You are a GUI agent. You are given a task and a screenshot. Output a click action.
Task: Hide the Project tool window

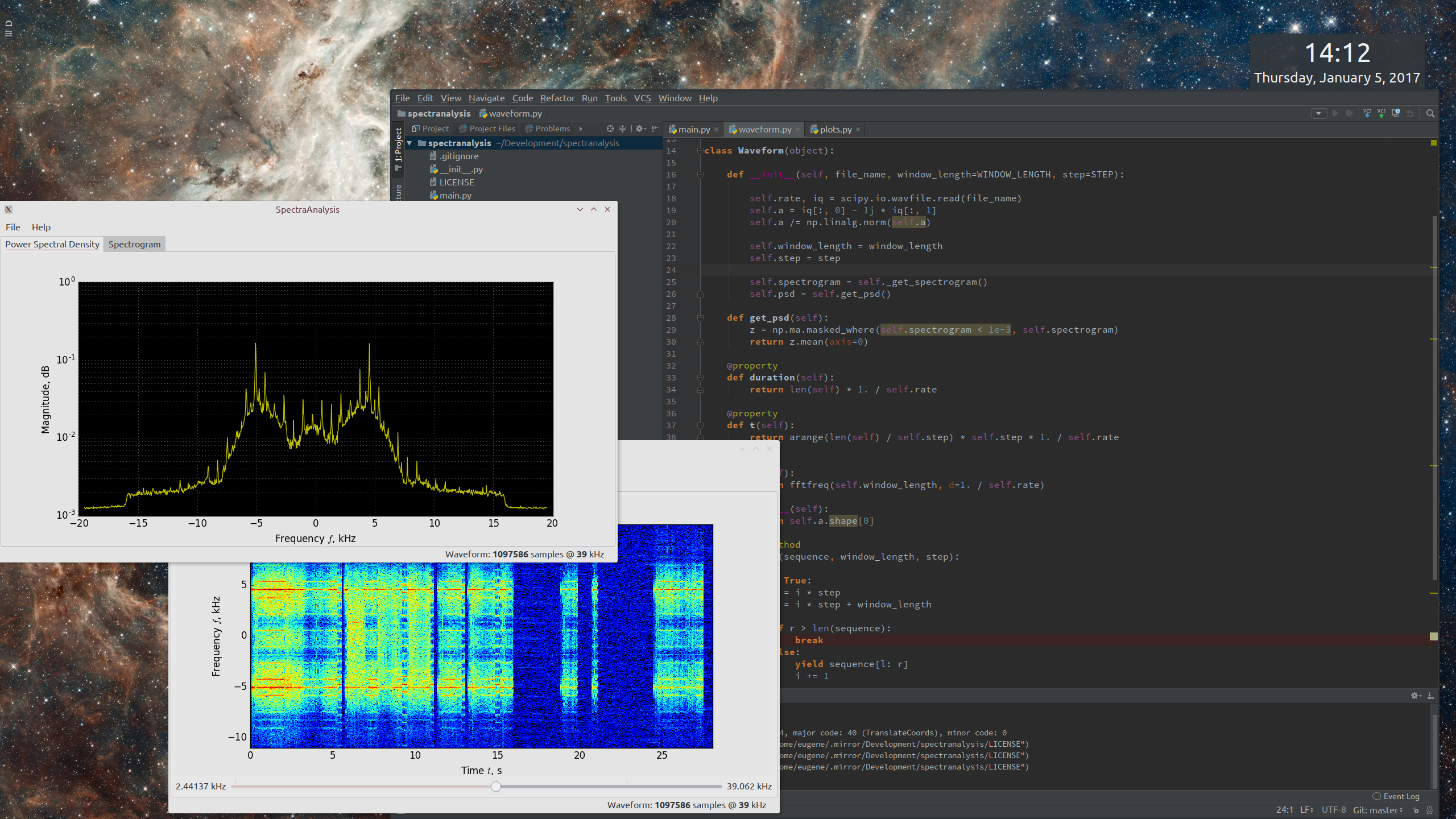[655, 129]
